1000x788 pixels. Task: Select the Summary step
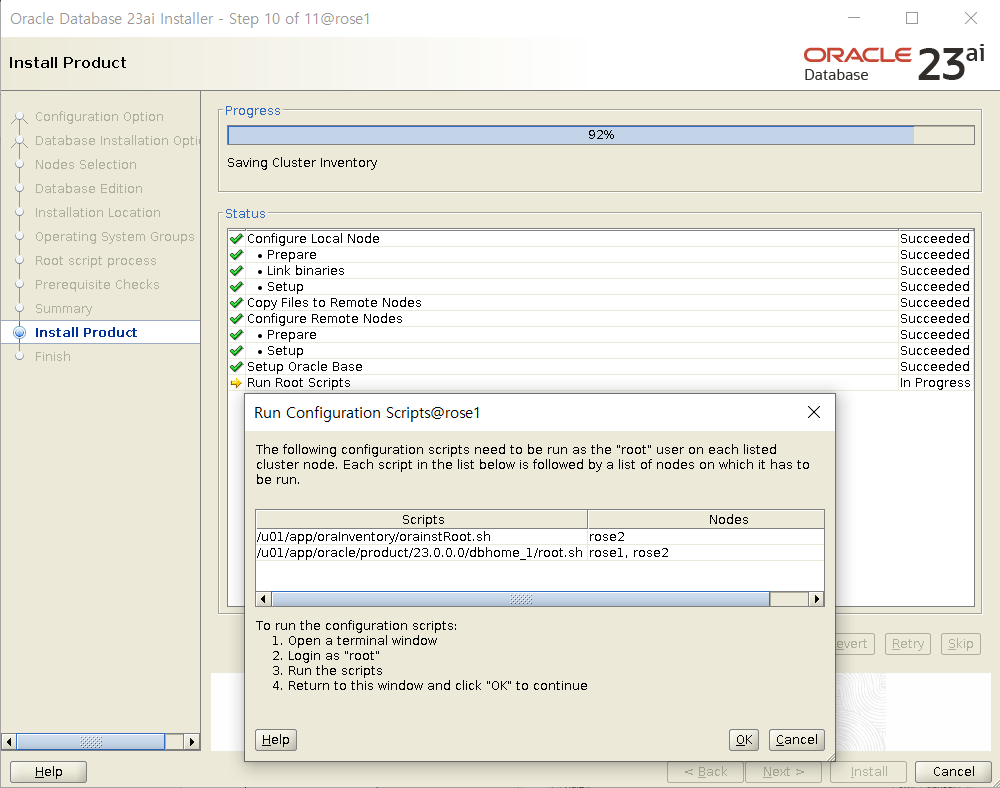pyautogui.click(x=63, y=309)
